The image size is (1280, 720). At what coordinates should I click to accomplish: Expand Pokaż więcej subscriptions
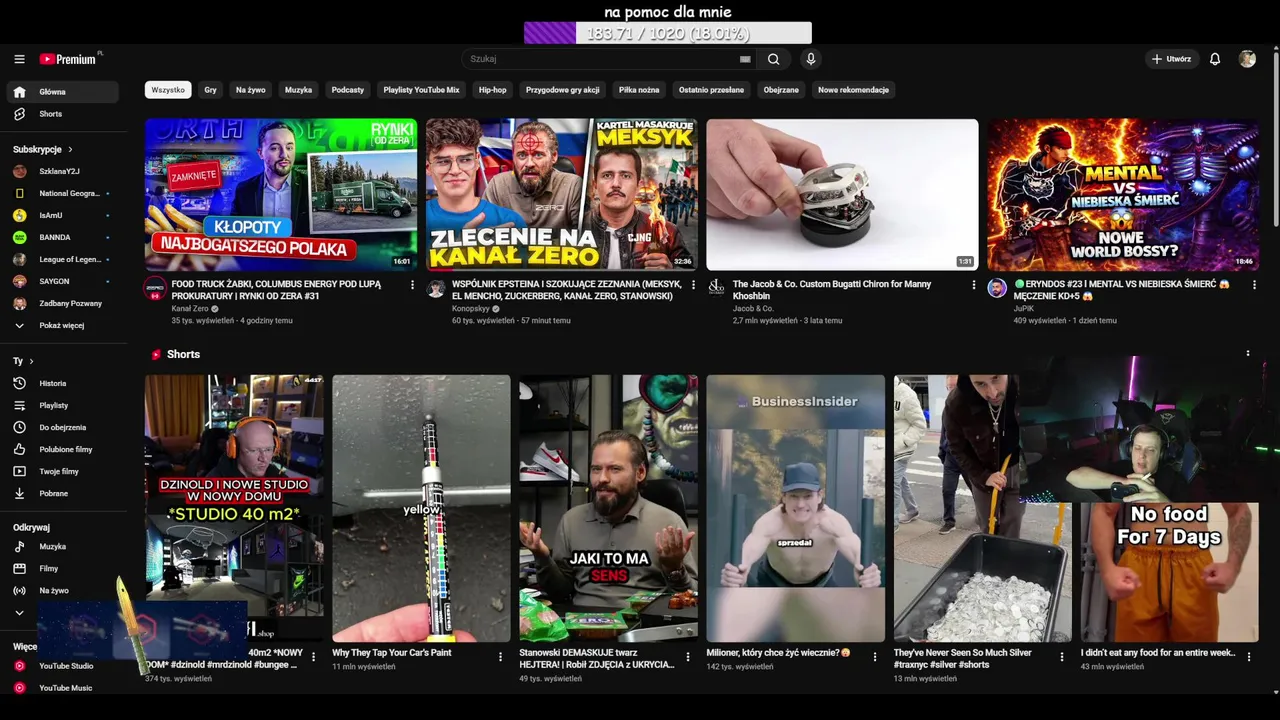(x=63, y=325)
